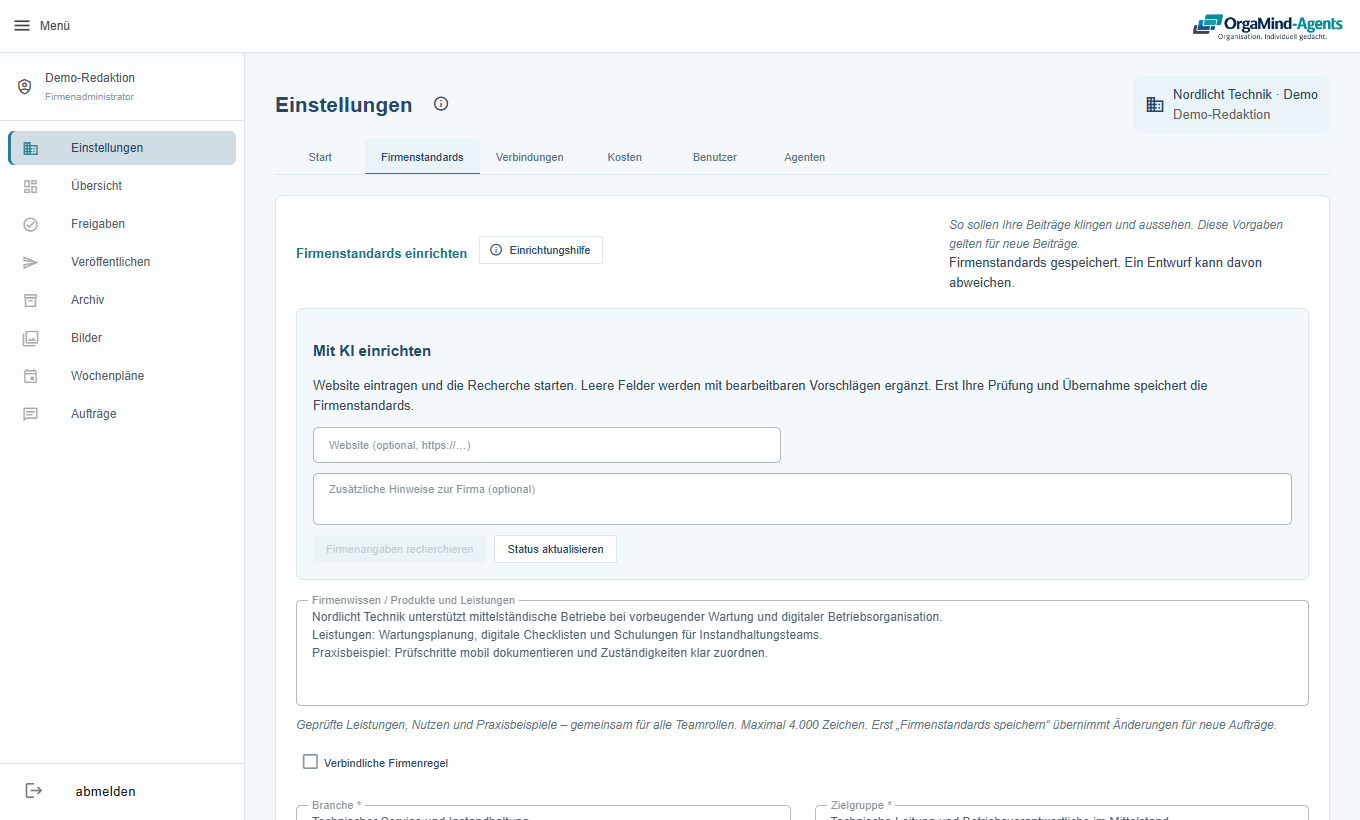This screenshot has height=820, width=1360.
Task: Click the Aufträge message icon
Action: [x=30, y=414]
